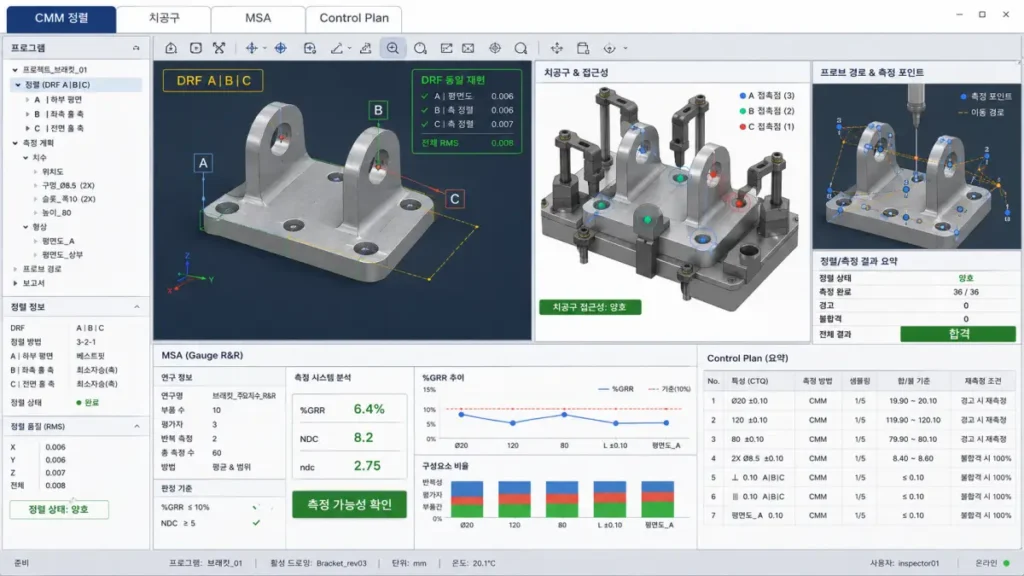Click datum C label in 3D view
The image size is (1024, 576).
[x=455, y=199]
